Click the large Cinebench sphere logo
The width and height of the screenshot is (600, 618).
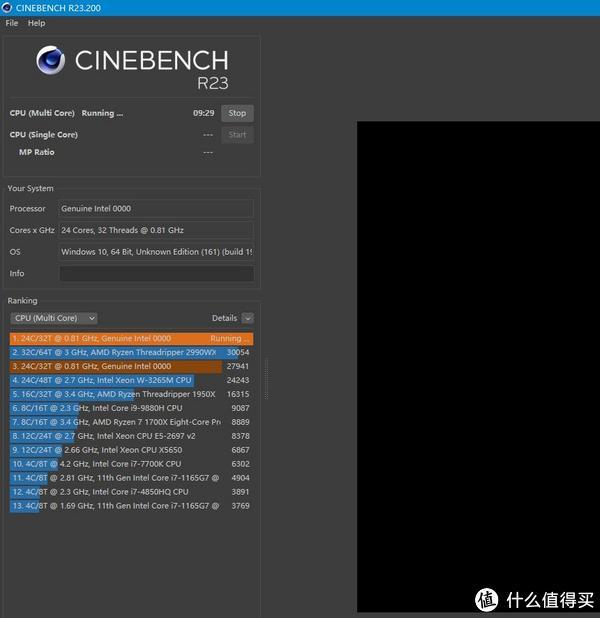tap(50, 60)
